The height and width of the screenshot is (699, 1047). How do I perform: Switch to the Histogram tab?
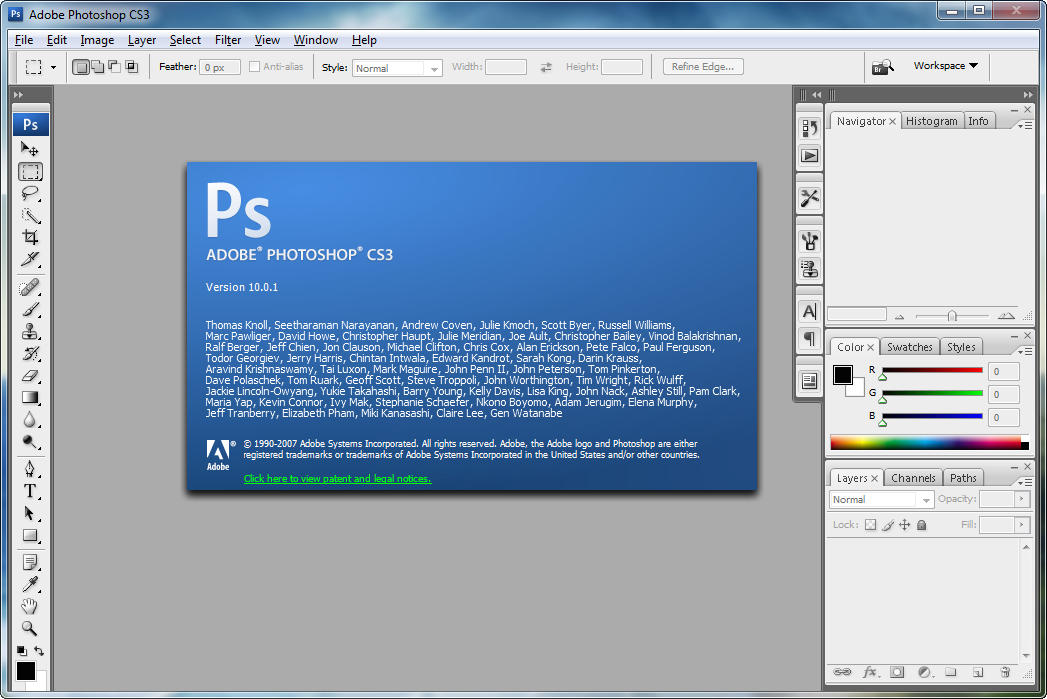[931, 121]
